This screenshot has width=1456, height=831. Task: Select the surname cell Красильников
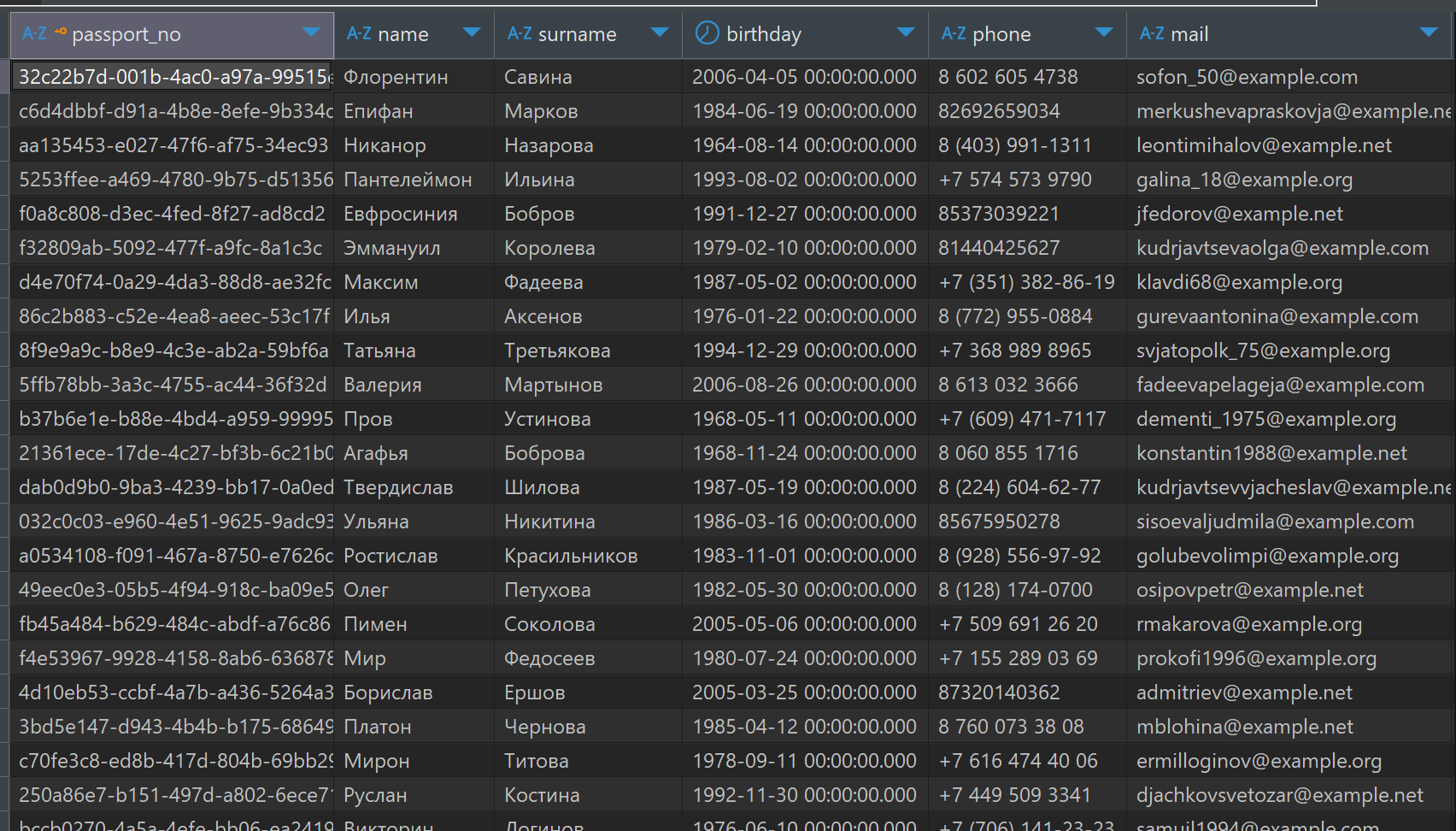pos(589,556)
